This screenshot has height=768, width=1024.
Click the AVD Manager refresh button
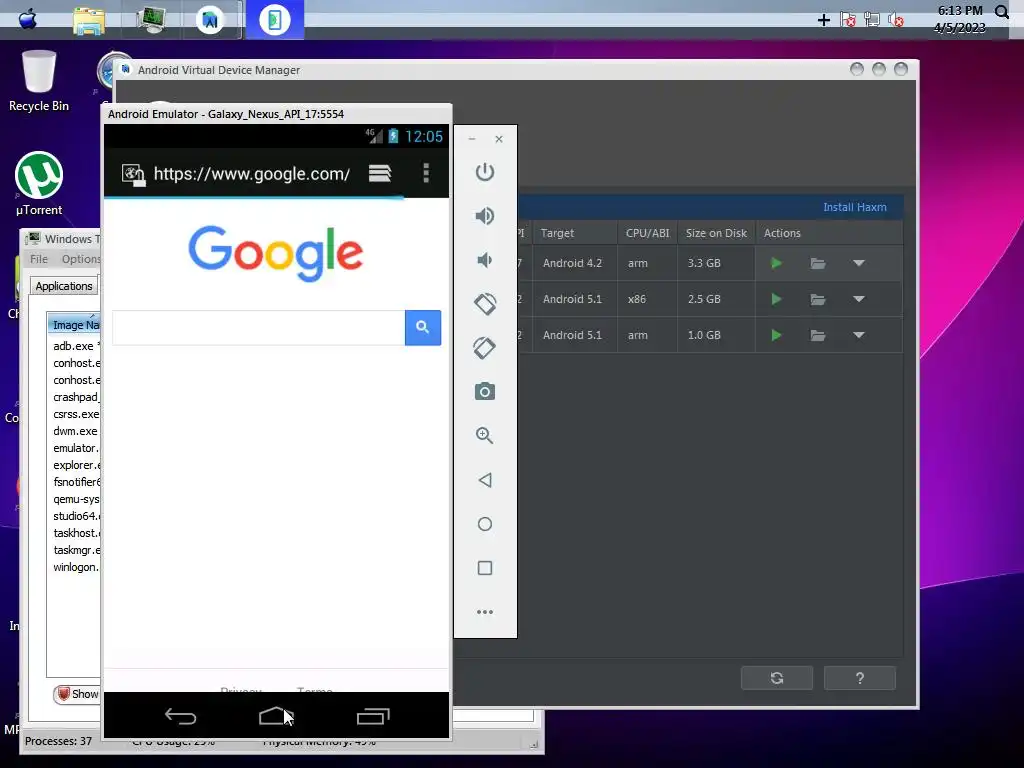776,678
